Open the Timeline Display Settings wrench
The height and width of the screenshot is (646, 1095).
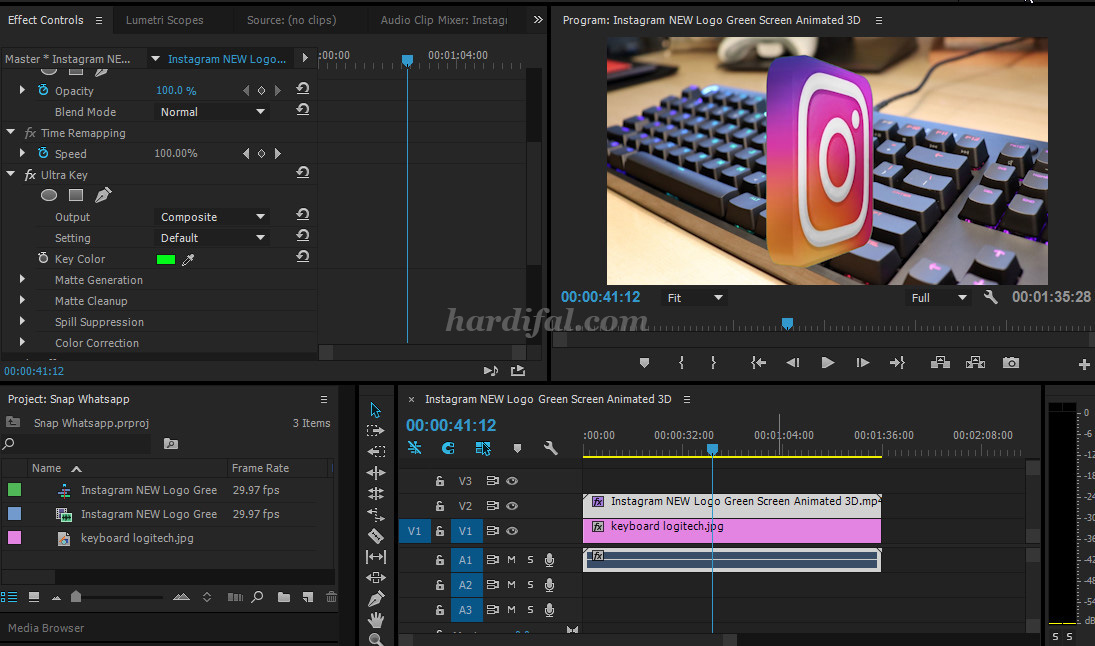551,448
